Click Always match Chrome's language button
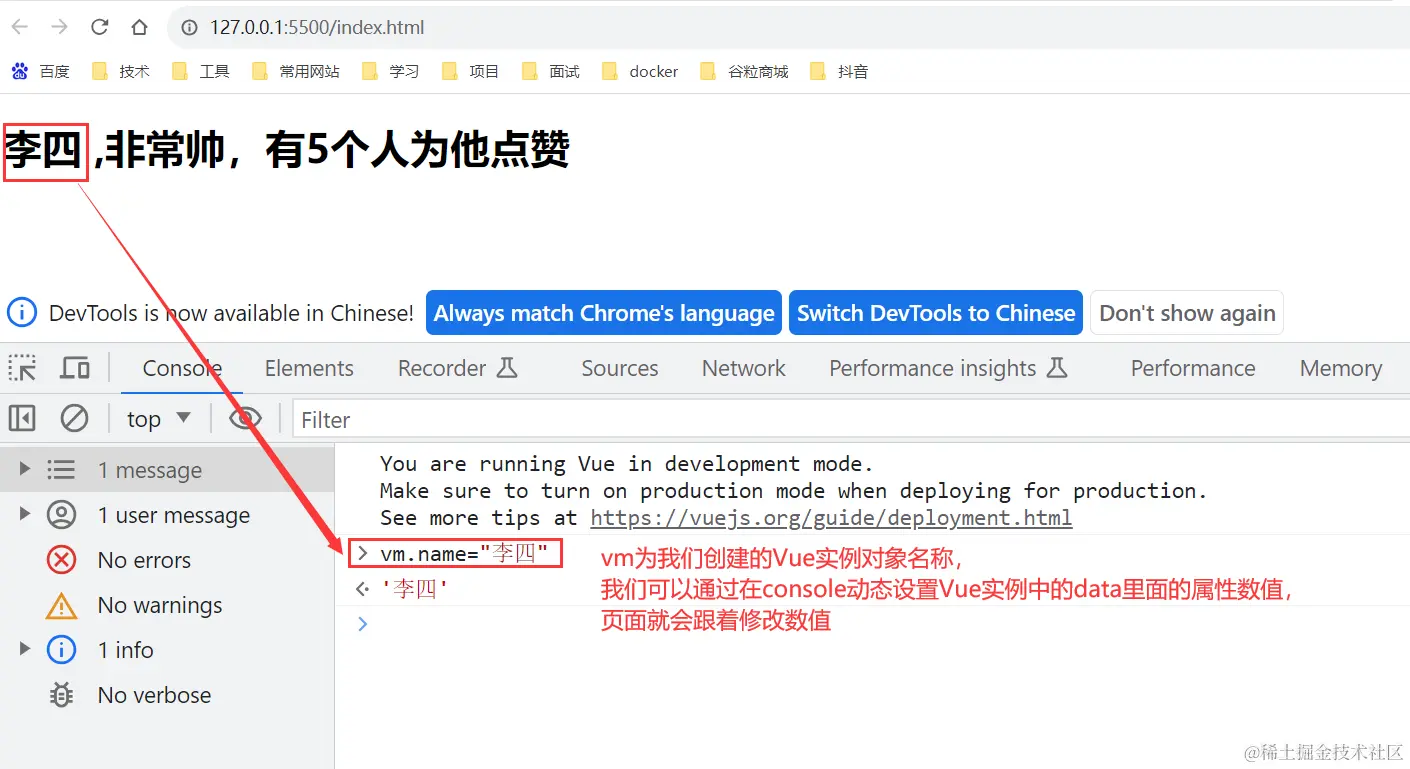 (x=604, y=313)
